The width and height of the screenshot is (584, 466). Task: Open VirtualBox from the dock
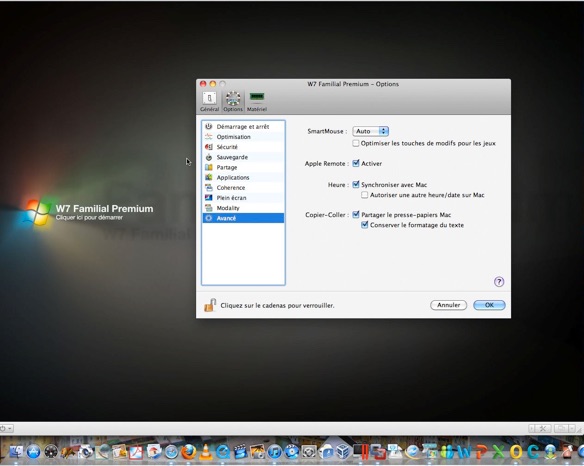[x=343, y=452]
